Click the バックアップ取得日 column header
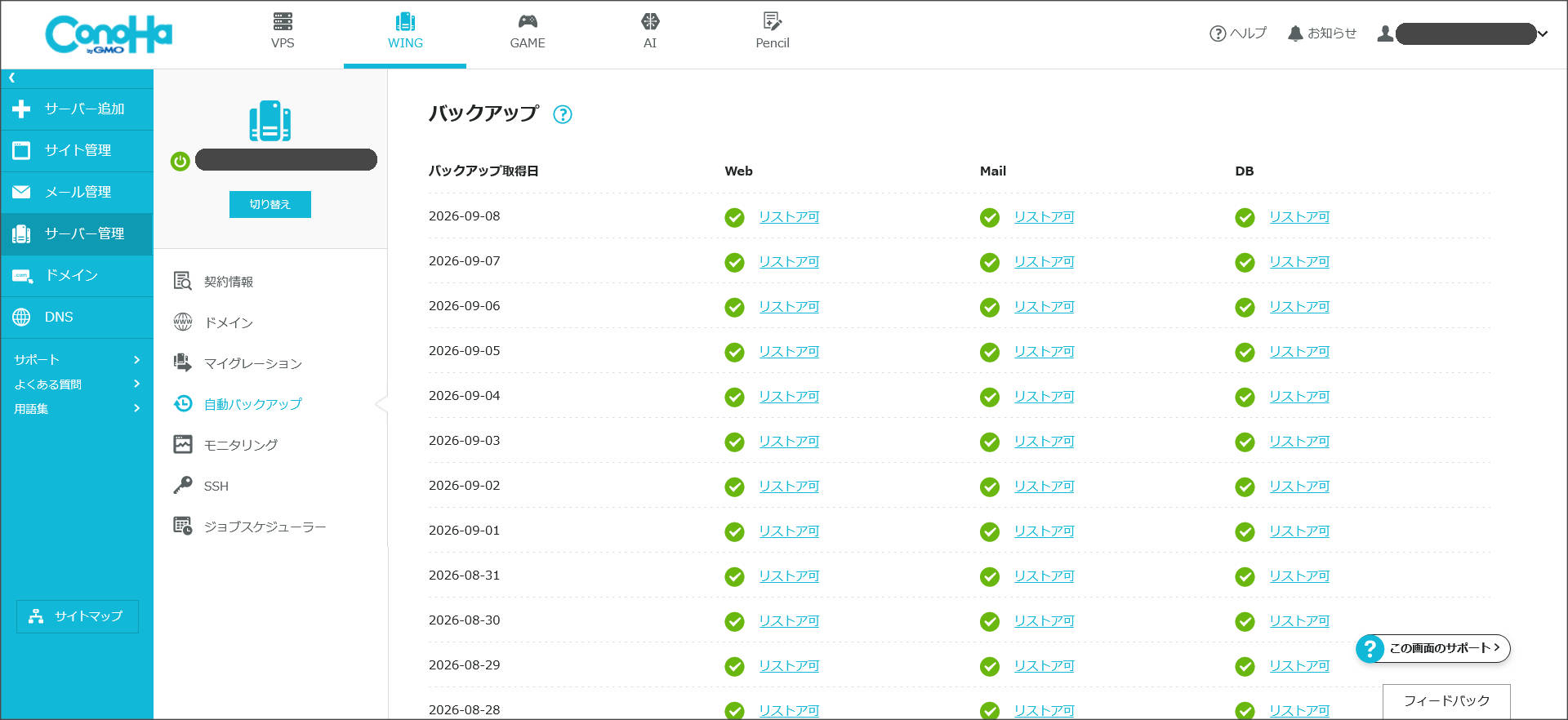This screenshot has height=720, width=1568. pos(483,171)
